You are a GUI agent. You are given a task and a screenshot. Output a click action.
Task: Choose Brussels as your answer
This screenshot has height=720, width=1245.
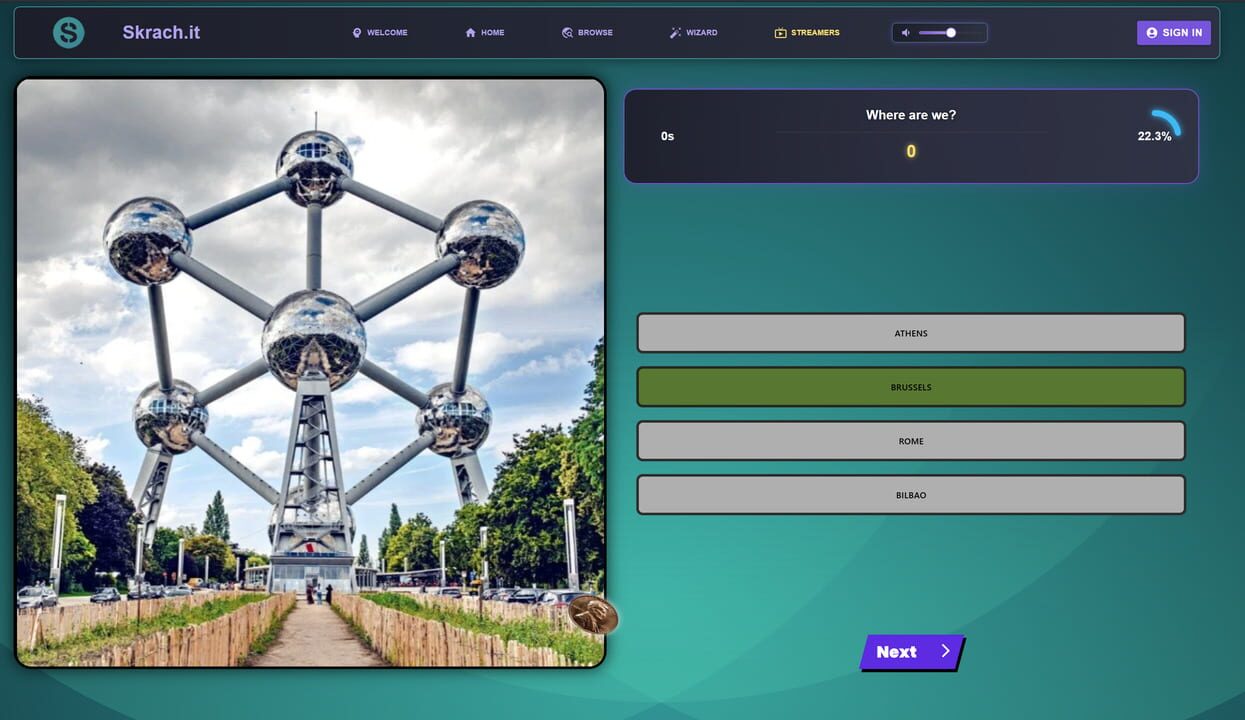(910, 386)
